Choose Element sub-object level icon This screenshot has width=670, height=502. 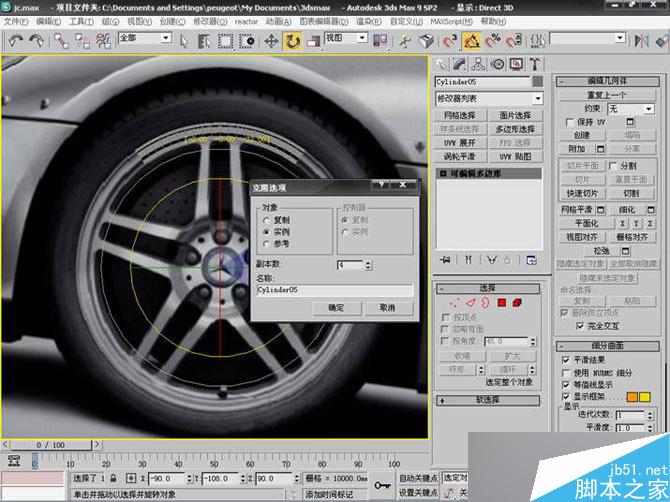tap(518, 302)
